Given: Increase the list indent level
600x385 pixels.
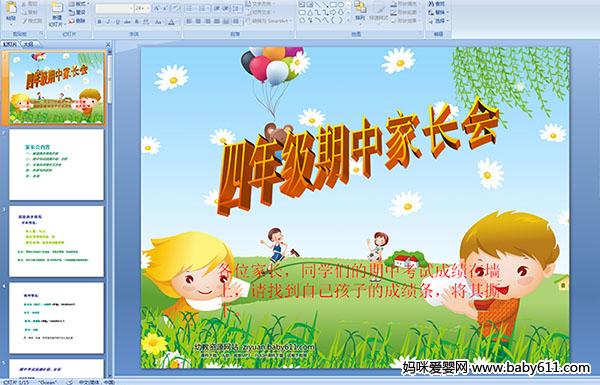Looking at the screenshot, I should coord(225,8).
